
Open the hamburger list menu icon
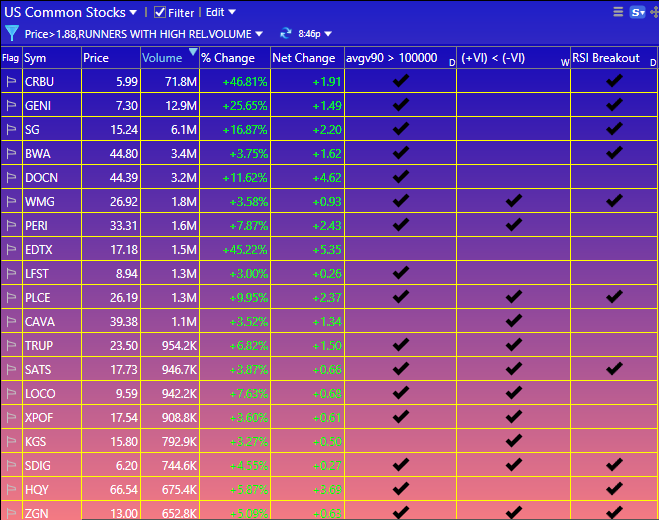pyautogui.click(x=618, y=12)
